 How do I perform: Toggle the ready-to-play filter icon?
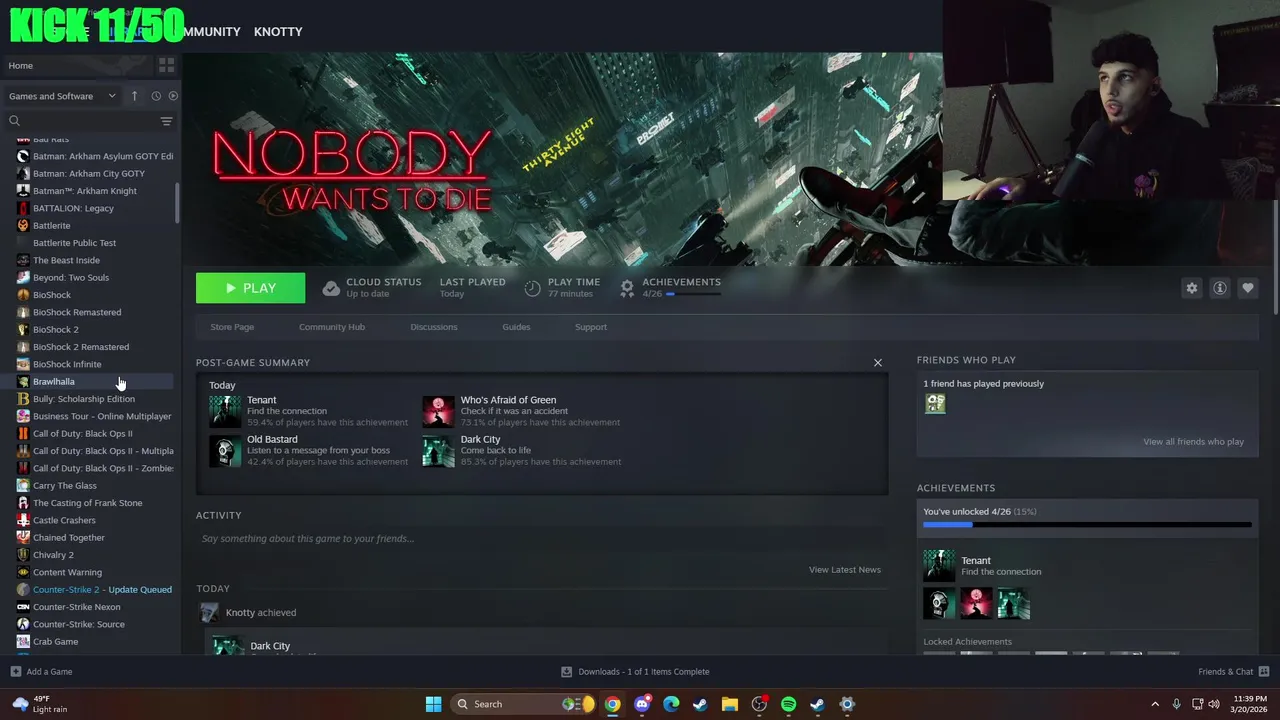pos(173,96)
